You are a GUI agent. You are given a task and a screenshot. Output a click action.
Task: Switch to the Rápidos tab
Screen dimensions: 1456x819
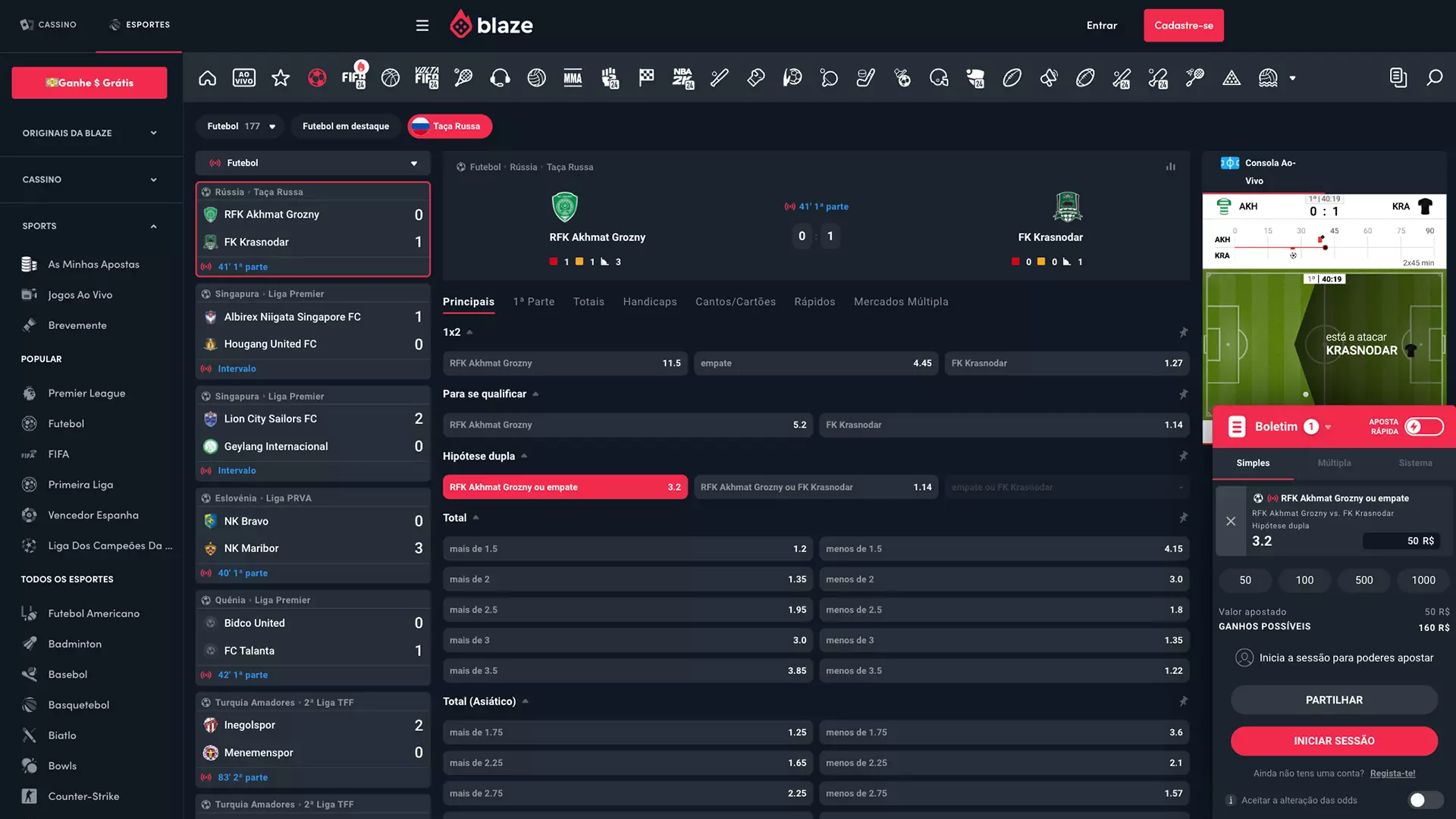814,302
